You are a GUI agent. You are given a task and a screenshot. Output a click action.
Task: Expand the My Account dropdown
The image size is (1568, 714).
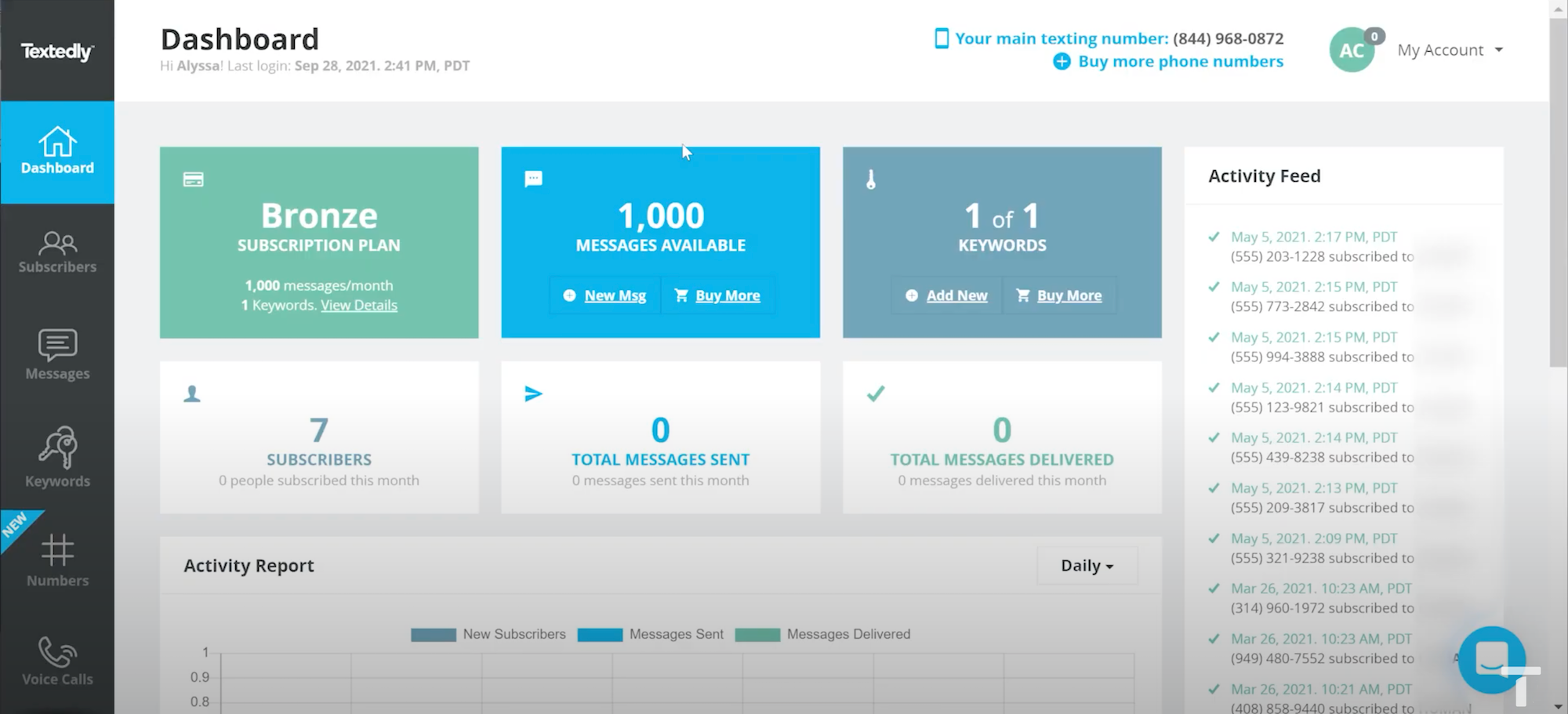pyautogui.click(x=1450, y=50)
